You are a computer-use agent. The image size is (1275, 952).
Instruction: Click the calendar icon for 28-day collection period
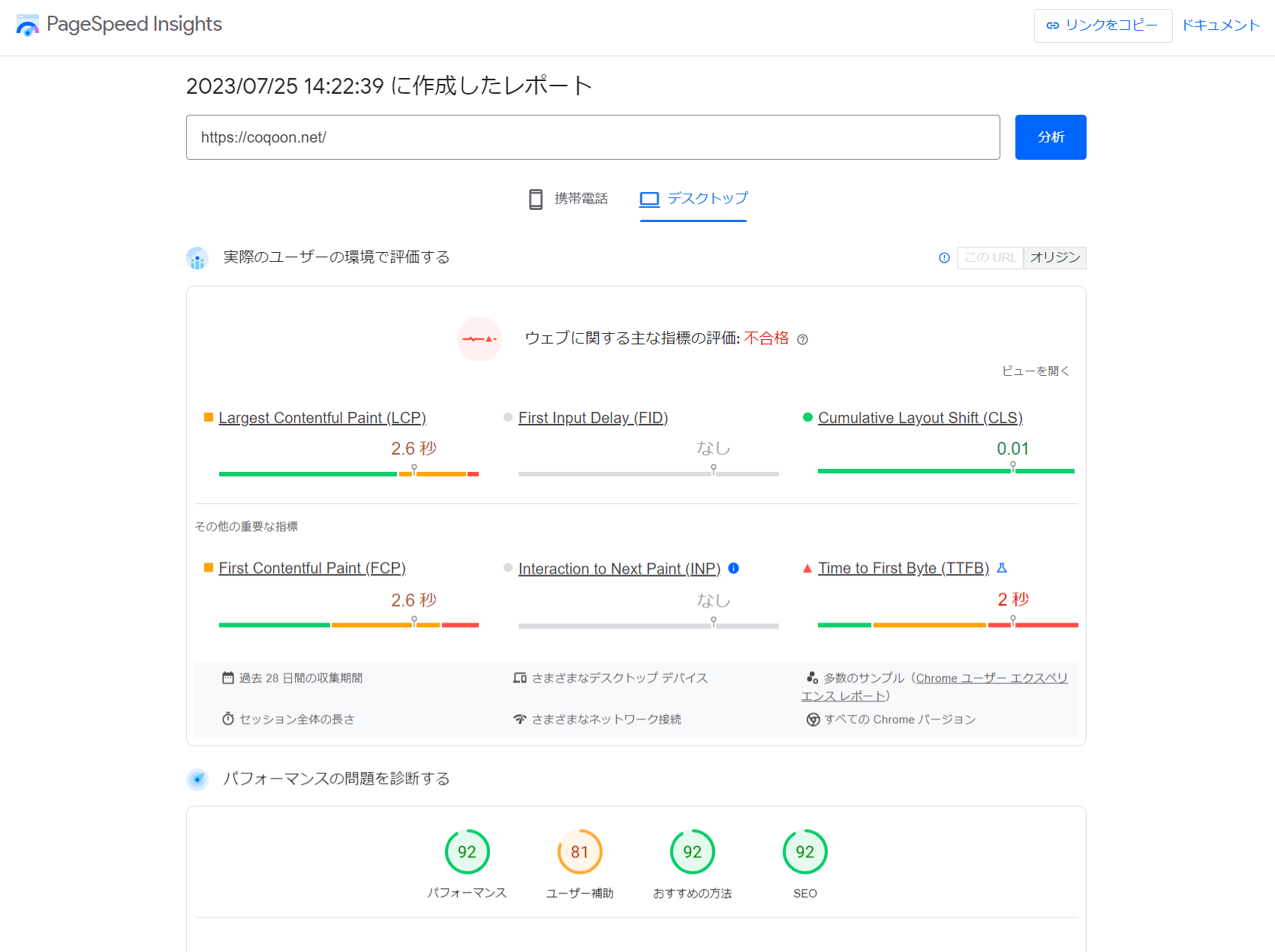tap(228, 678)
